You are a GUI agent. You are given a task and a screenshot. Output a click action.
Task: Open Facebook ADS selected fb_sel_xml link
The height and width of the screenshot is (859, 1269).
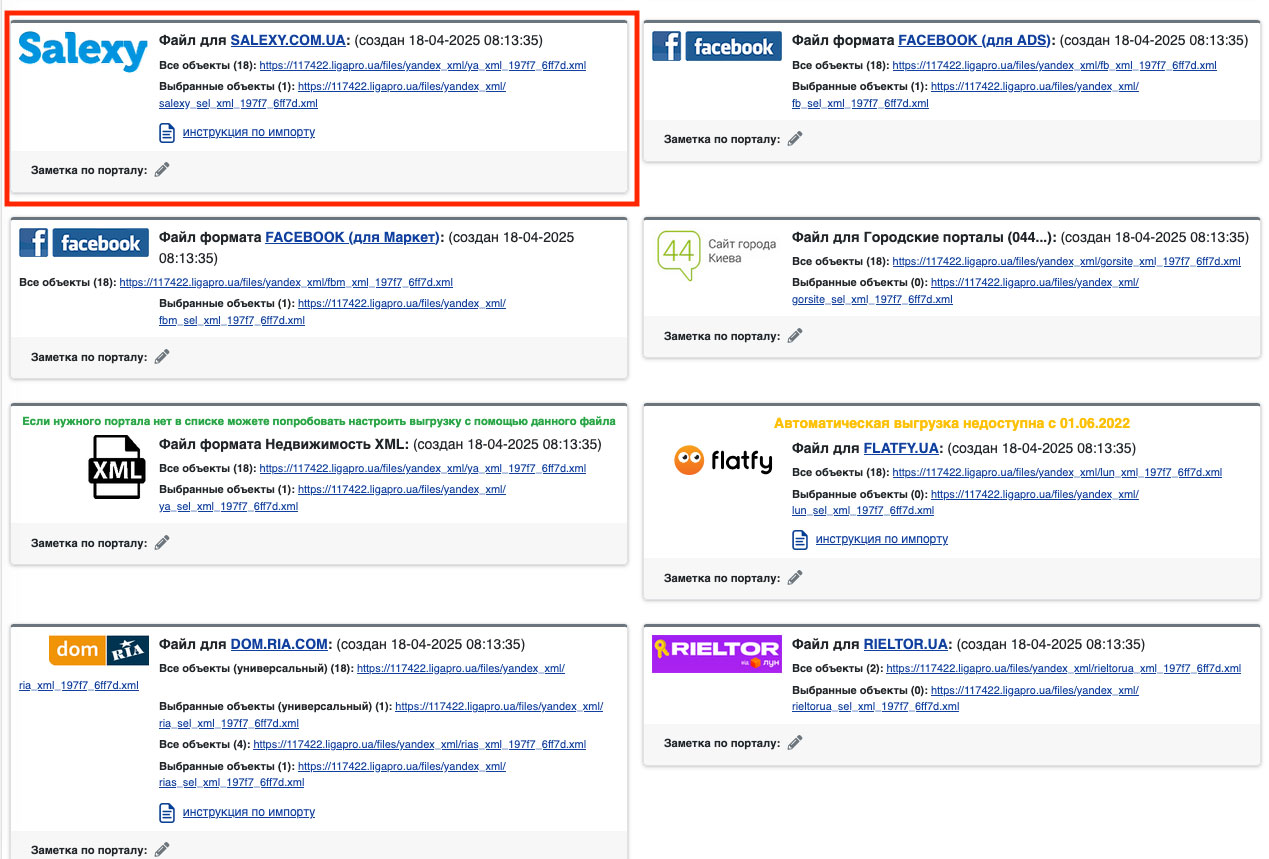pyautogui.click(x=965, y=95)
